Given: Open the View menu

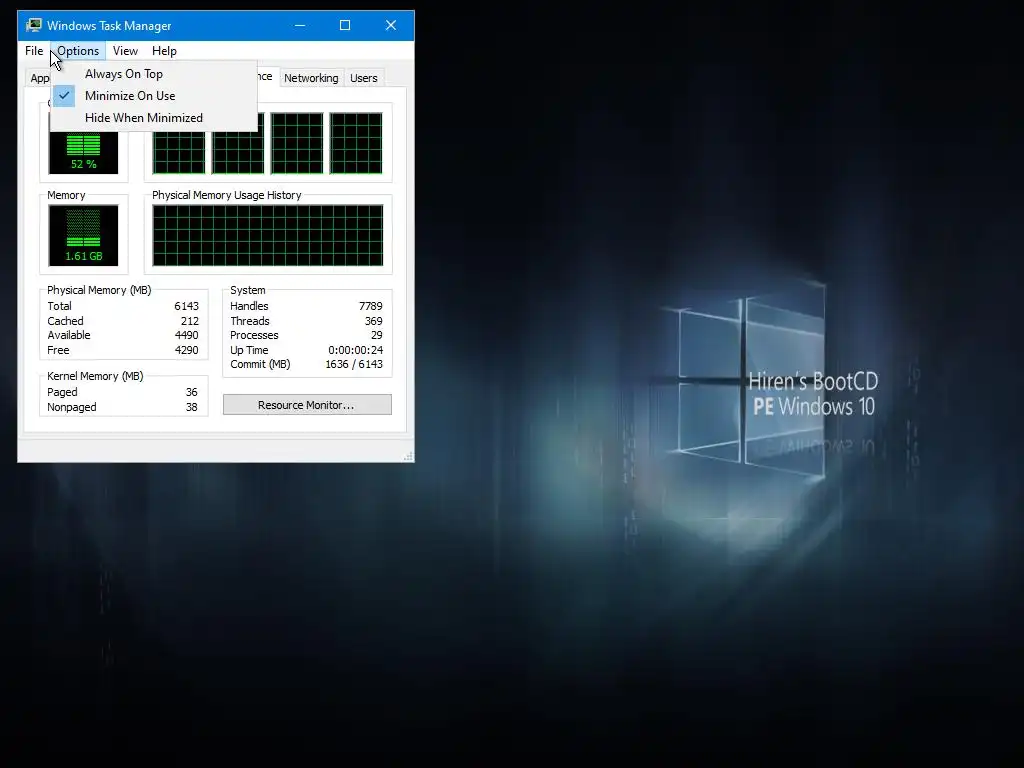Looking at the screenshot, I should 125,51.
